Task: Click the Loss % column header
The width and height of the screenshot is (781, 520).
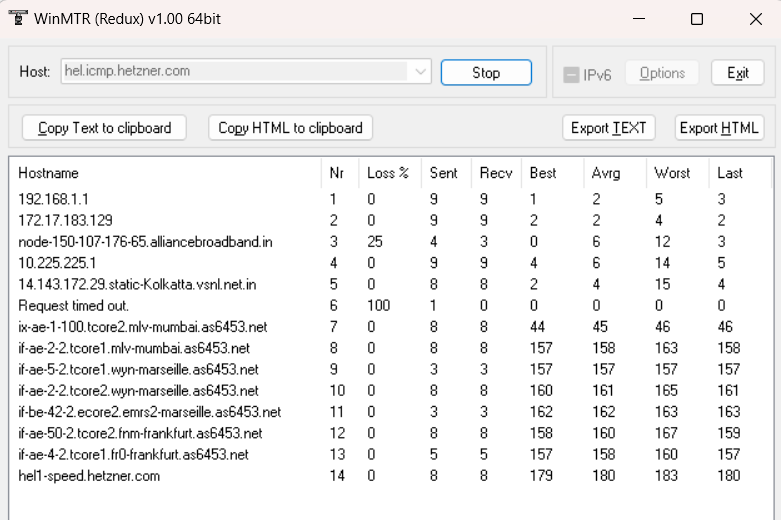Action: coord(388,173)
